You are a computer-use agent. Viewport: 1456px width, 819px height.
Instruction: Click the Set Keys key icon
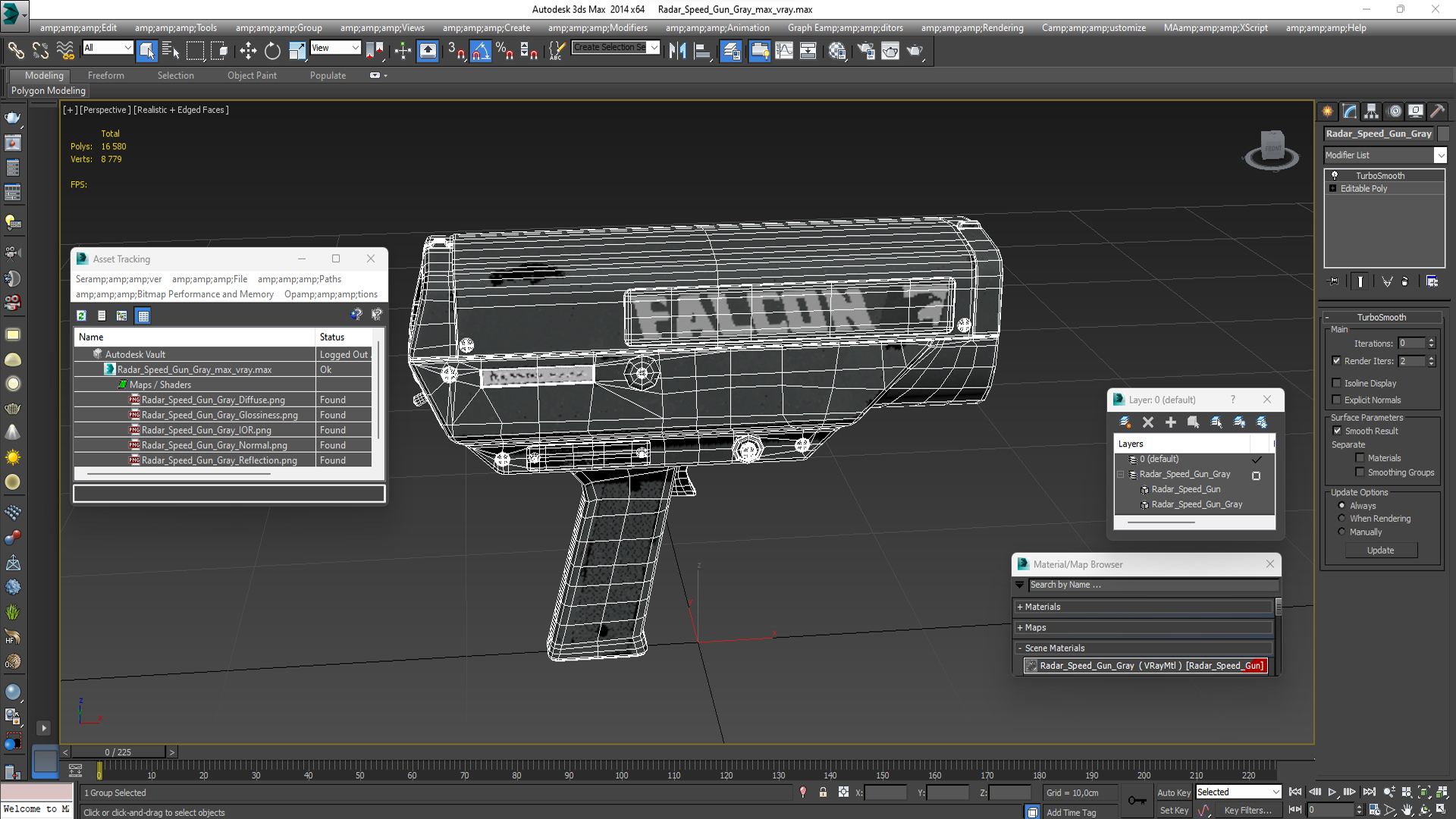[1137, 800]
